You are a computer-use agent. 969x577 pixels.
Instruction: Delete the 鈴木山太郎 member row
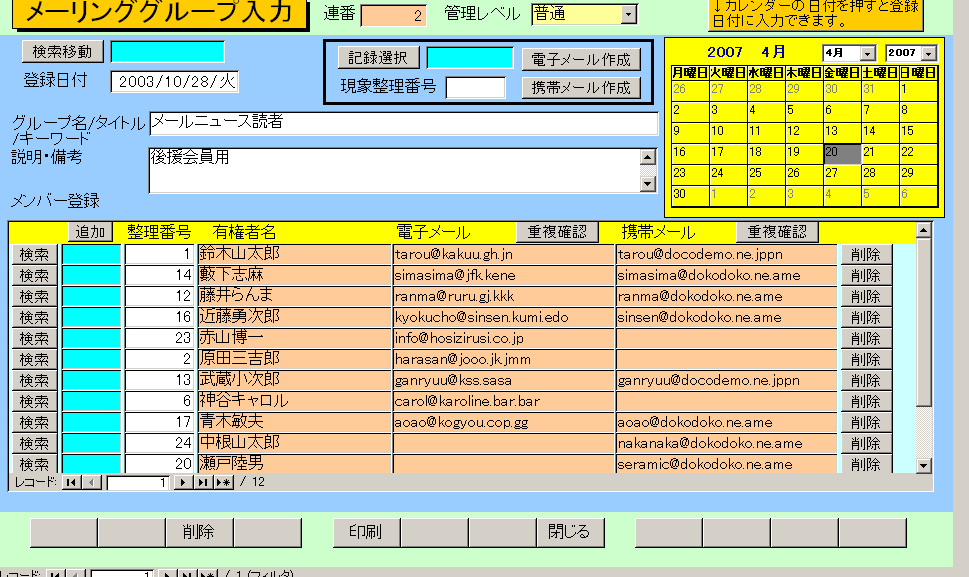pos(865,255)
